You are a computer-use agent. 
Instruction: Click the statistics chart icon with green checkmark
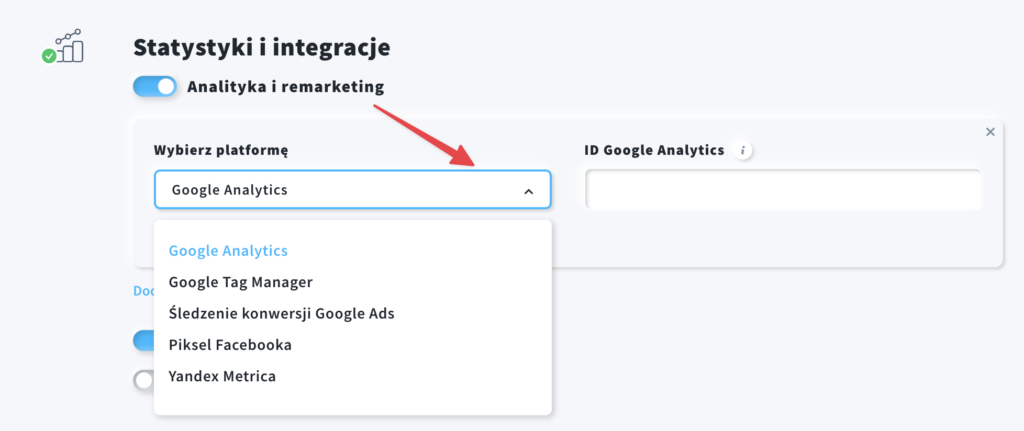(x=63, y=46)
